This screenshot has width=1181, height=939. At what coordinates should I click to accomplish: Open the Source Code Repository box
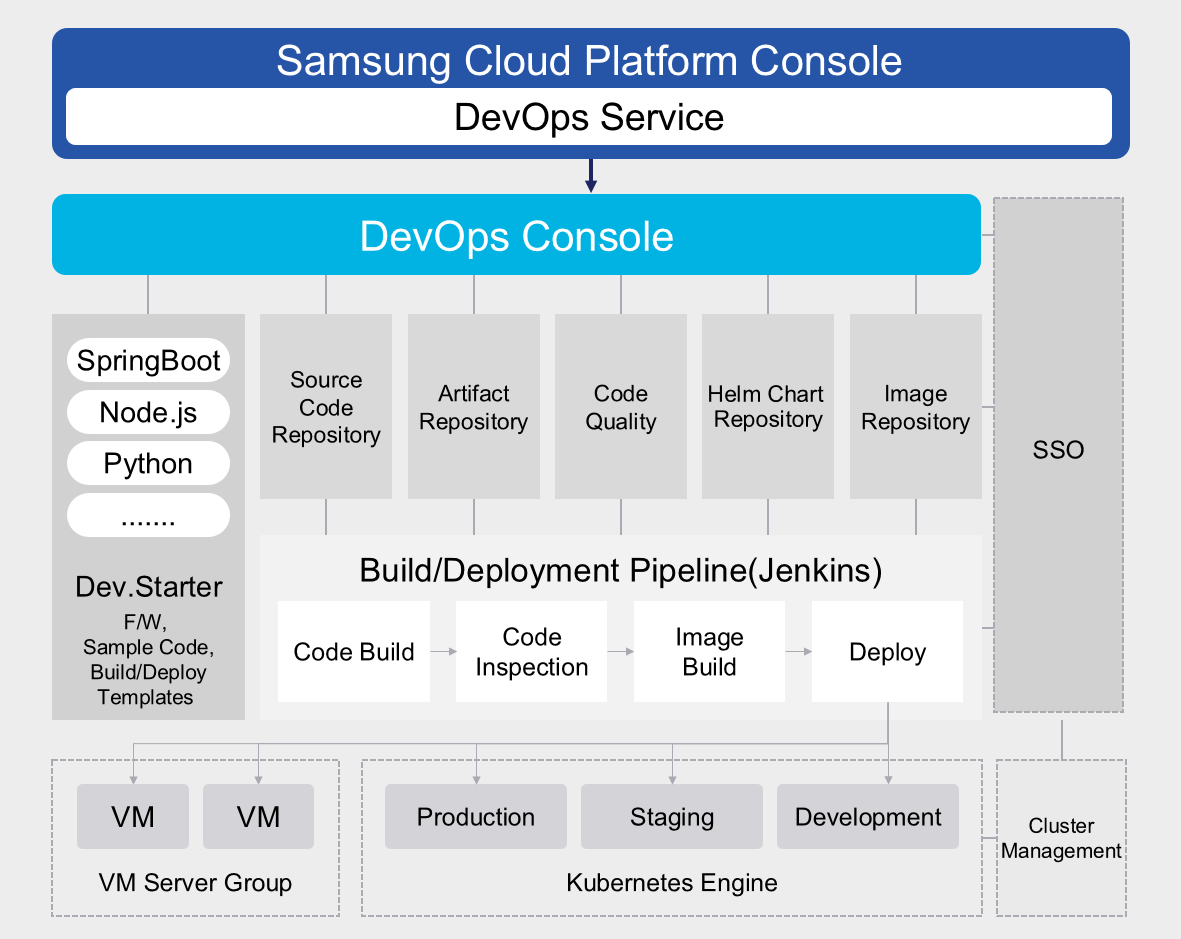coord(326,407)
